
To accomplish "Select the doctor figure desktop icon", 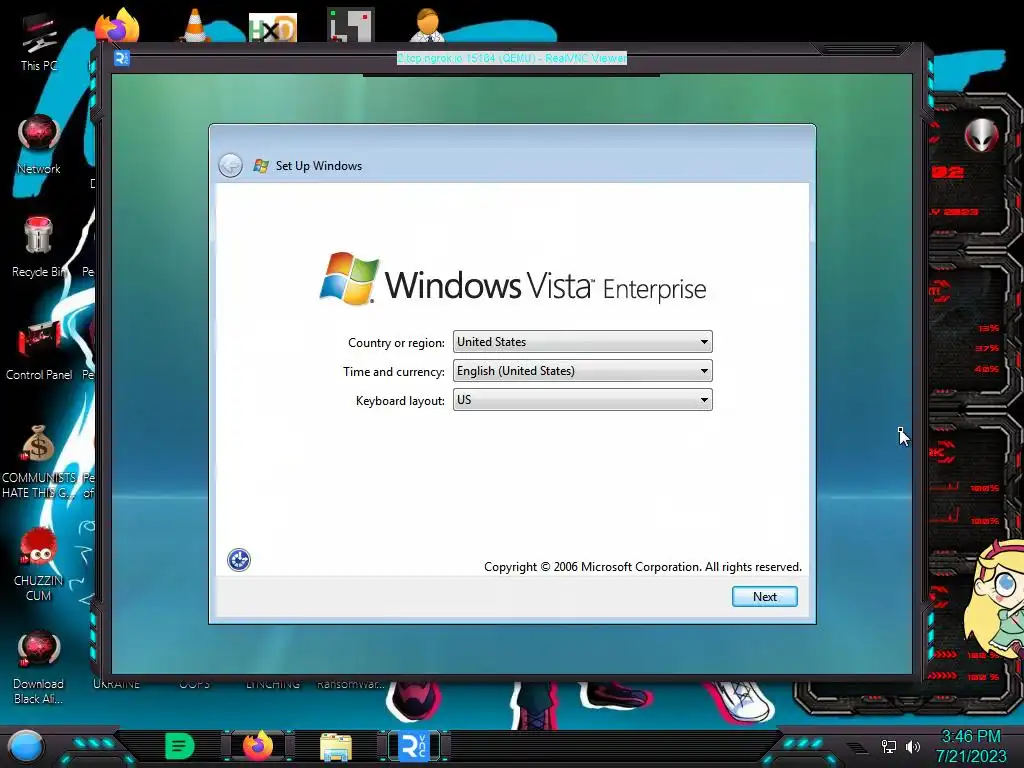I will click(428, 26).
